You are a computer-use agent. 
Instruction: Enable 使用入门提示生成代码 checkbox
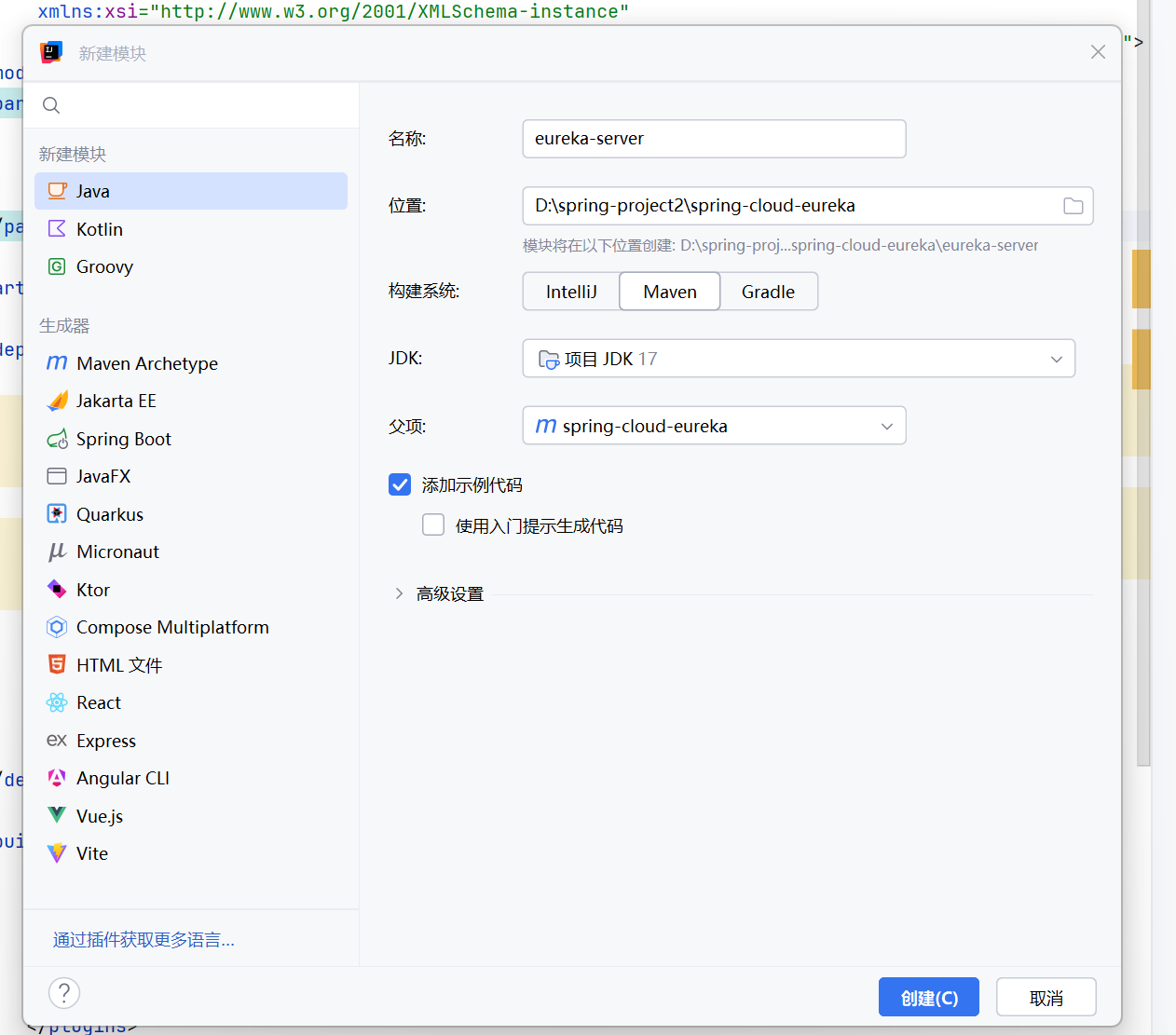[433, 524]
